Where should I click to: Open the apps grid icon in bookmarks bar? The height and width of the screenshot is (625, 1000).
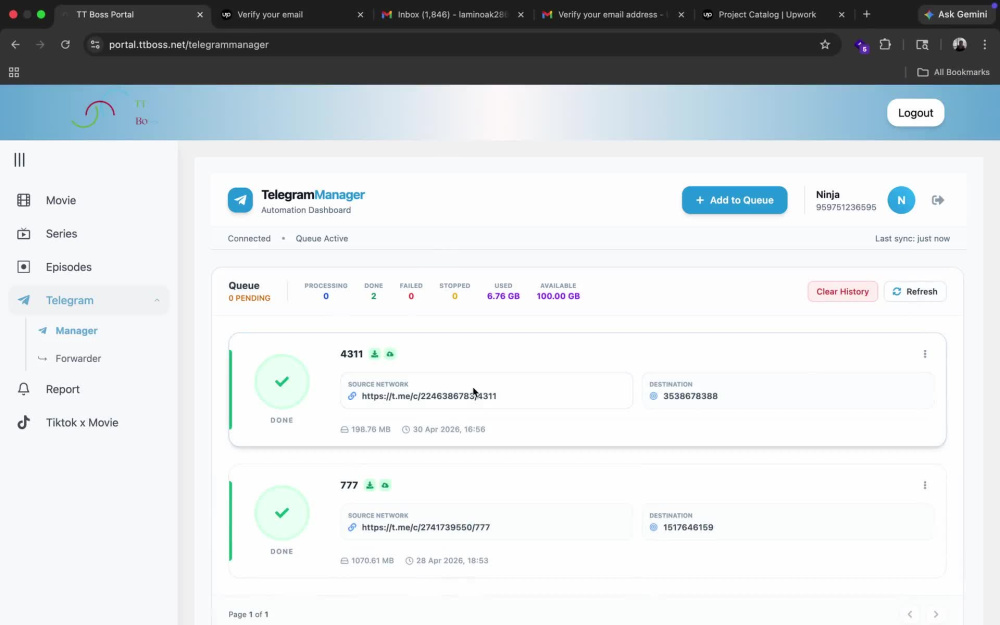(x=14, y=72)
